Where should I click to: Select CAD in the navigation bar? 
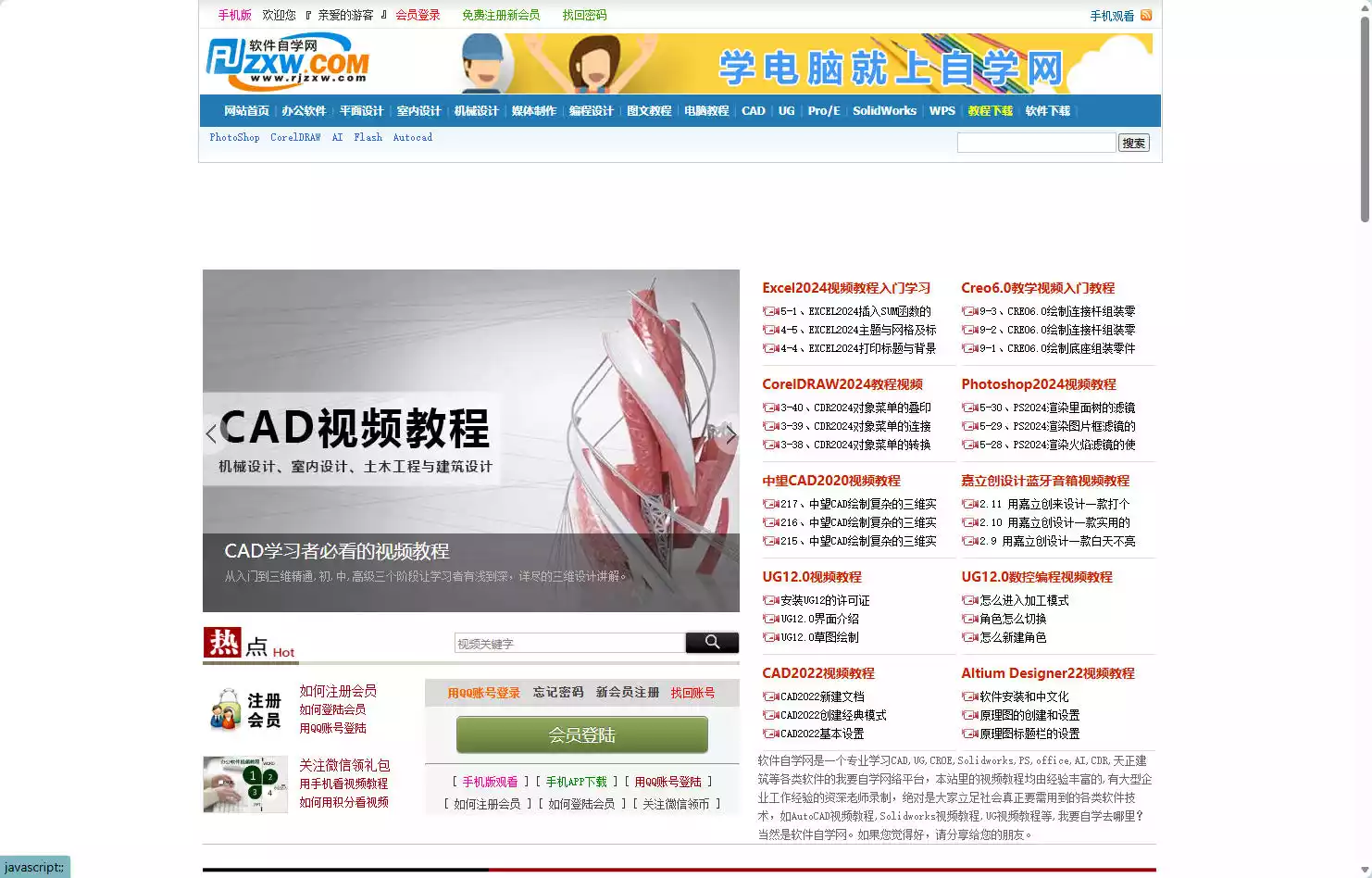point(754,110)
